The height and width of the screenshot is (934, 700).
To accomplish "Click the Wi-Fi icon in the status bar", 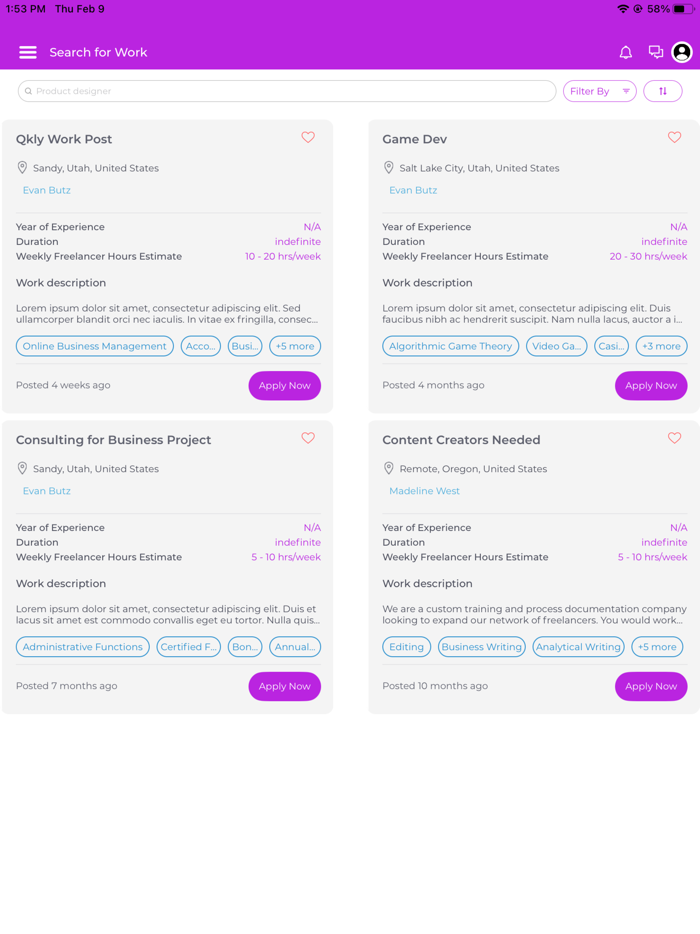I will click(x=623, y=9).
